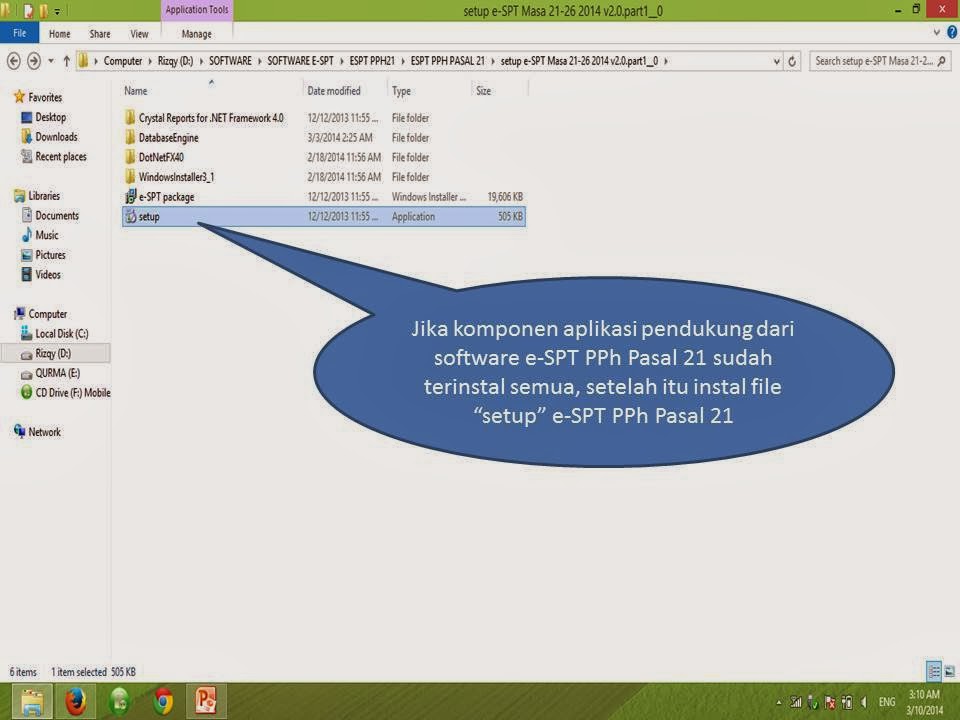Click ESPT PPH21 in the breadcrumb
Image resolution: width=960 pixels, height=720 pixels.
[x=372, y=61]
